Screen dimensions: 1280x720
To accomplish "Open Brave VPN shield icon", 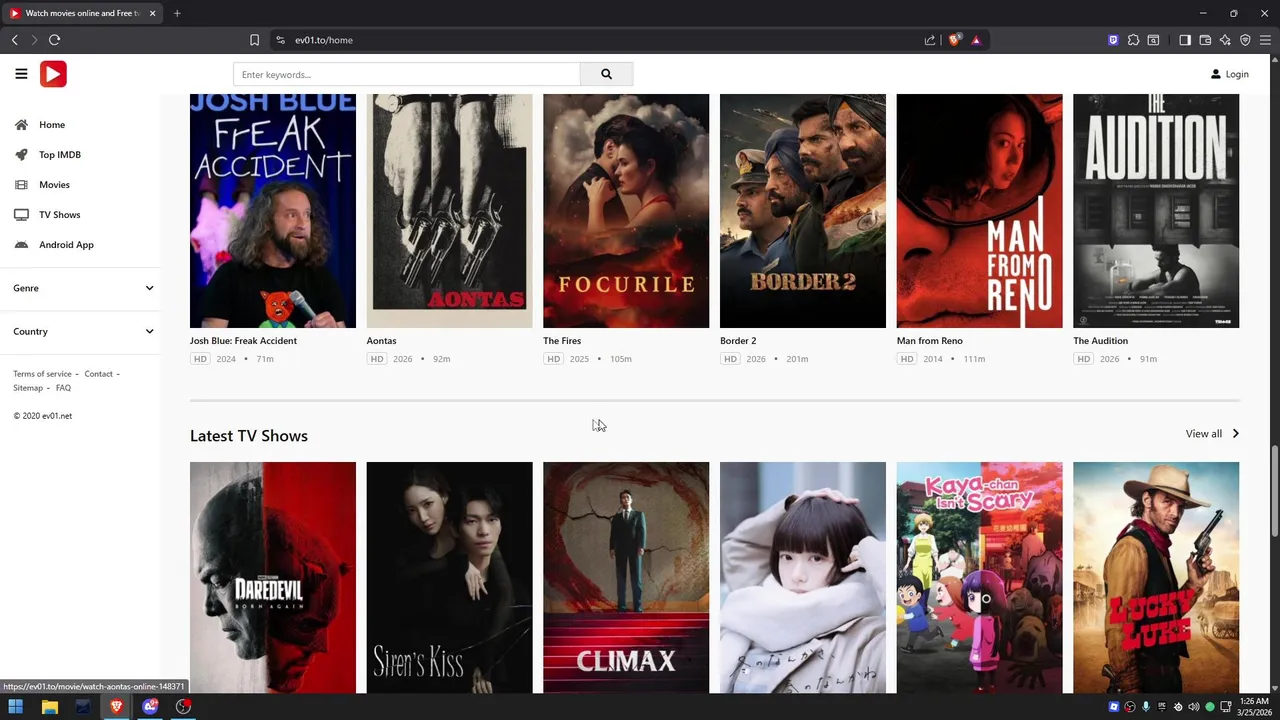I will [x=1245, y=40].
